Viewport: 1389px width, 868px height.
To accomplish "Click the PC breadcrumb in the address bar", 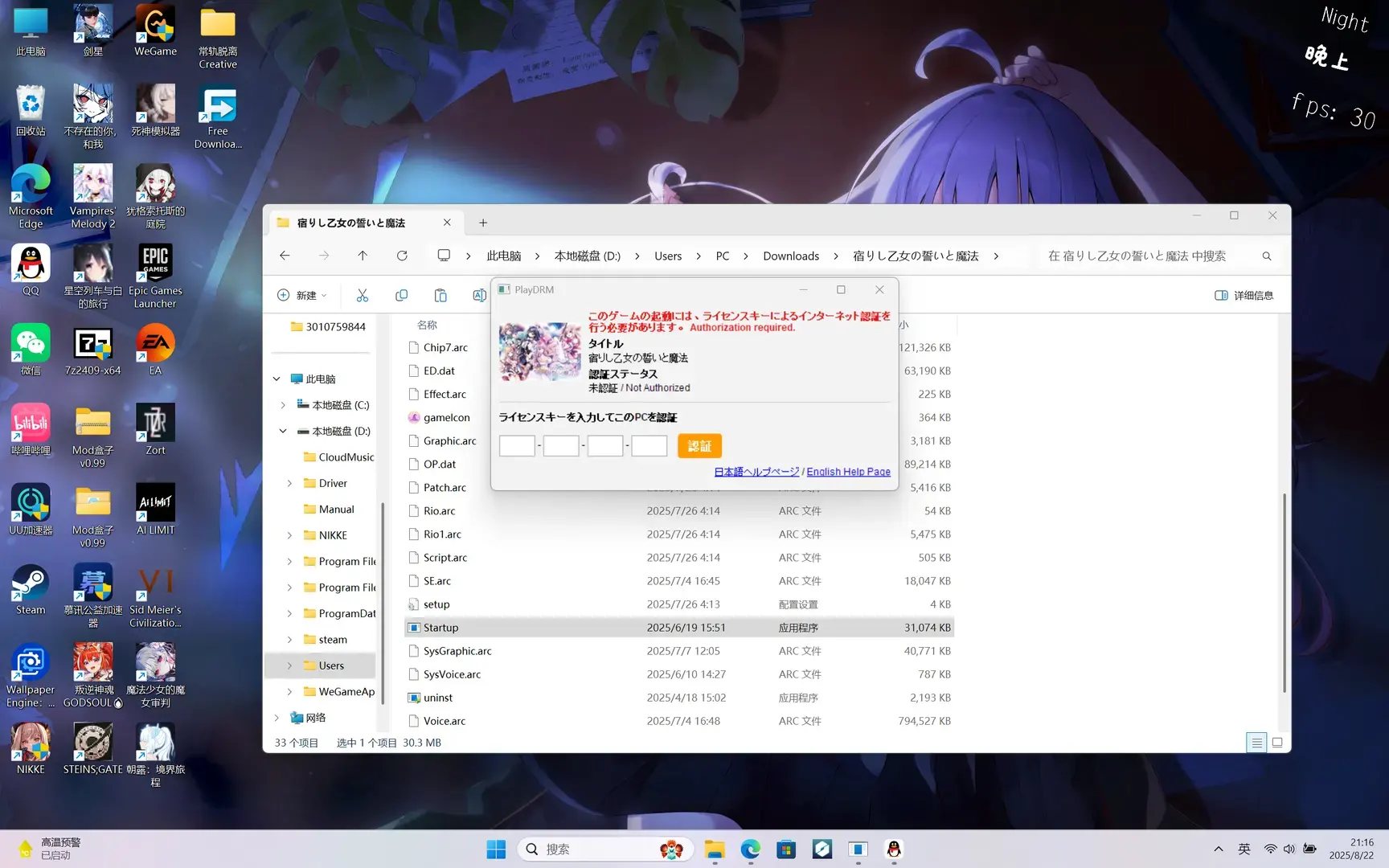I will click(x=723, y=256).
